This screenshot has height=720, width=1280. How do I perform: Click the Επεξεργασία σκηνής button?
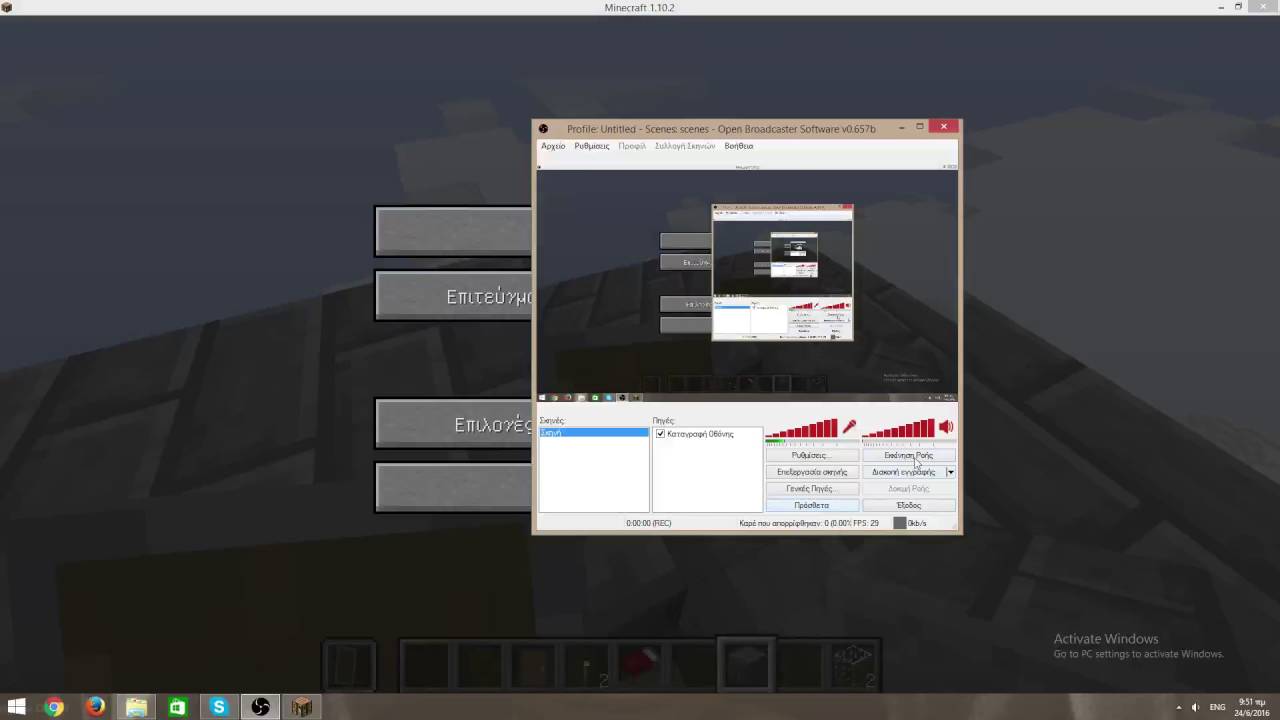click(x=812, y=472)
